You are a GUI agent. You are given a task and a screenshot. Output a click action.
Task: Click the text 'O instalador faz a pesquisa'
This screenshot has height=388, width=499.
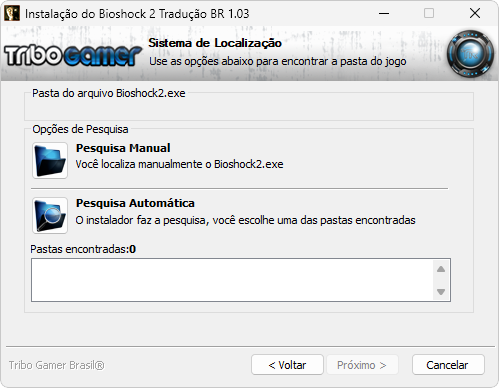(x=140, y=220)
